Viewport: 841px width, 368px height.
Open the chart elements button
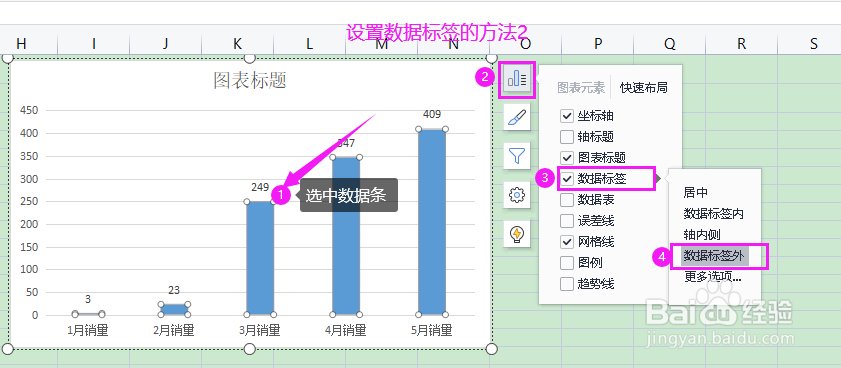click(517, 79)
